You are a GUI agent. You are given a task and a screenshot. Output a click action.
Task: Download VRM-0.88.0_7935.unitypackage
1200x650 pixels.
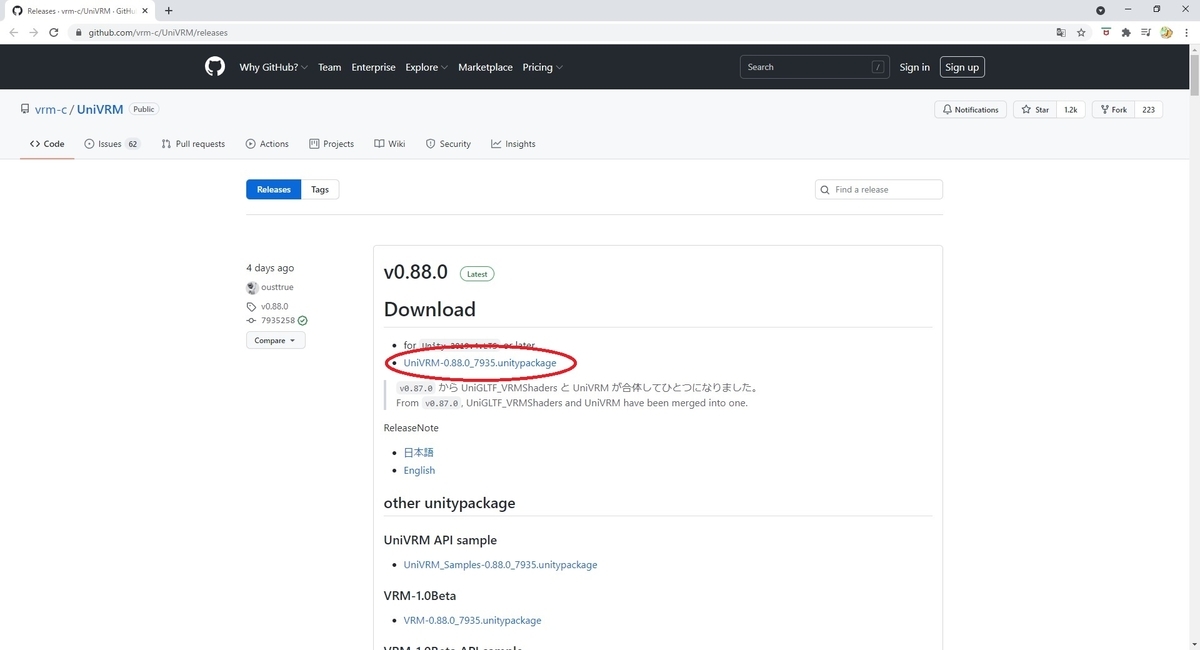[x=472, y=620]
